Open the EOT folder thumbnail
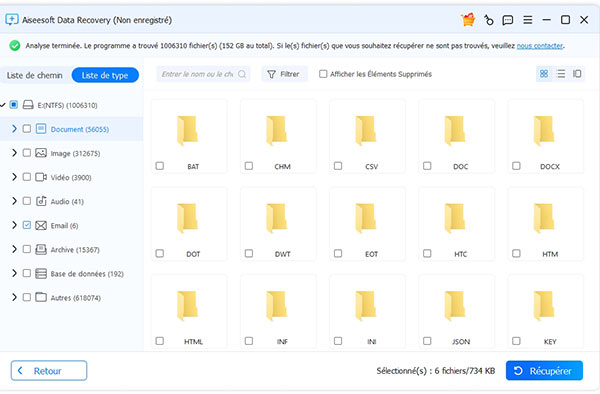This screenshot has width=600, height=394. click(365, 218)
